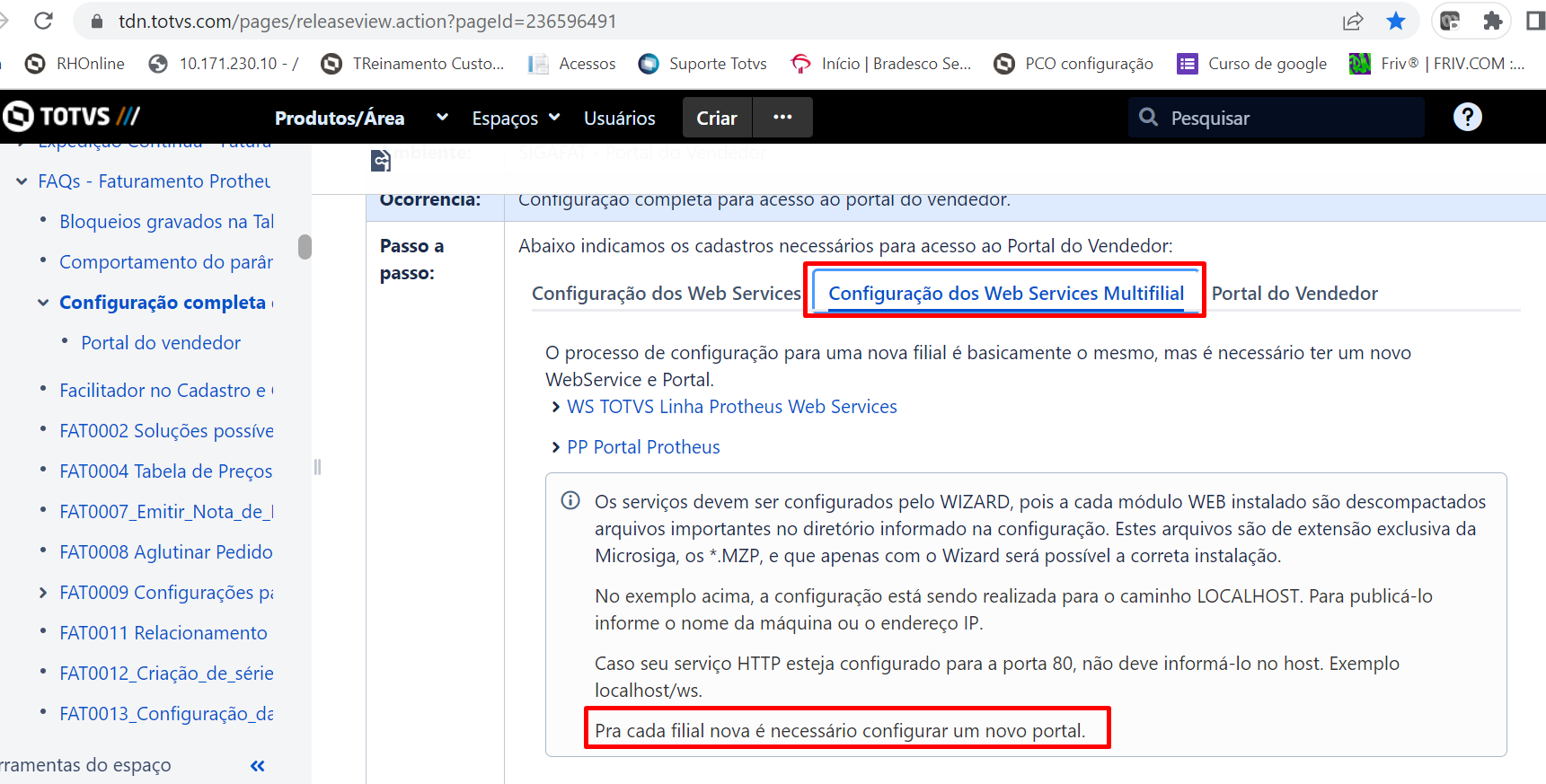
Task: Switch to Configuração dos Web Services tab
Action: point(667,294)
